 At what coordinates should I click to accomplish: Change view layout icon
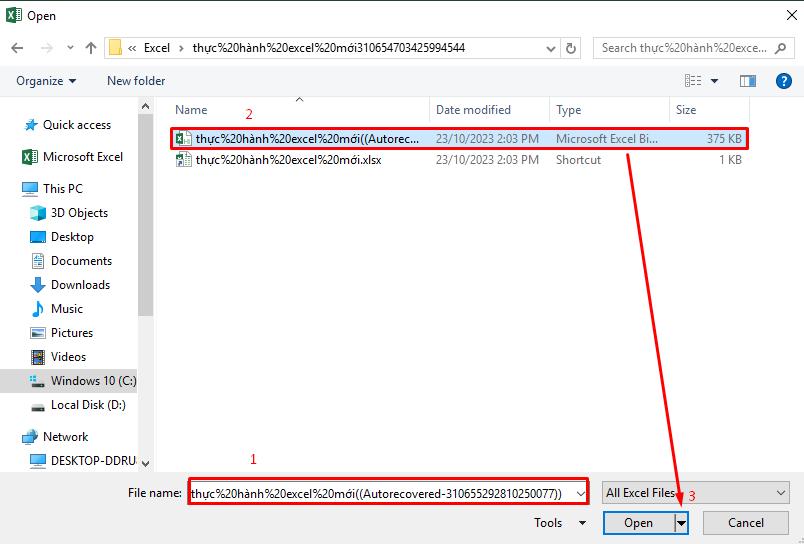point(693,80)
